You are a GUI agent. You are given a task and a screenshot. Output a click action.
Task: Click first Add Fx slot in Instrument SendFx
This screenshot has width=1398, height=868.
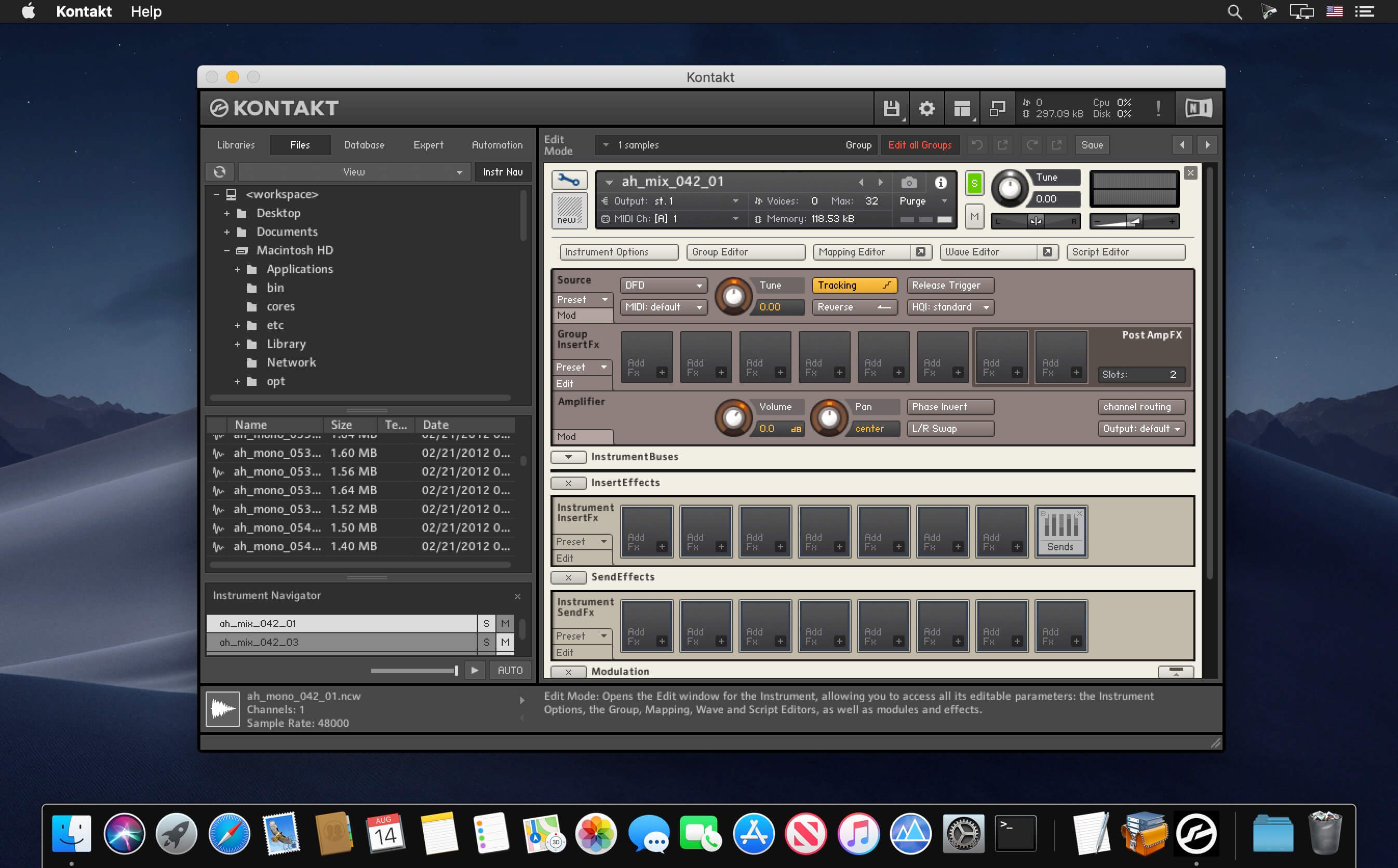647,626
